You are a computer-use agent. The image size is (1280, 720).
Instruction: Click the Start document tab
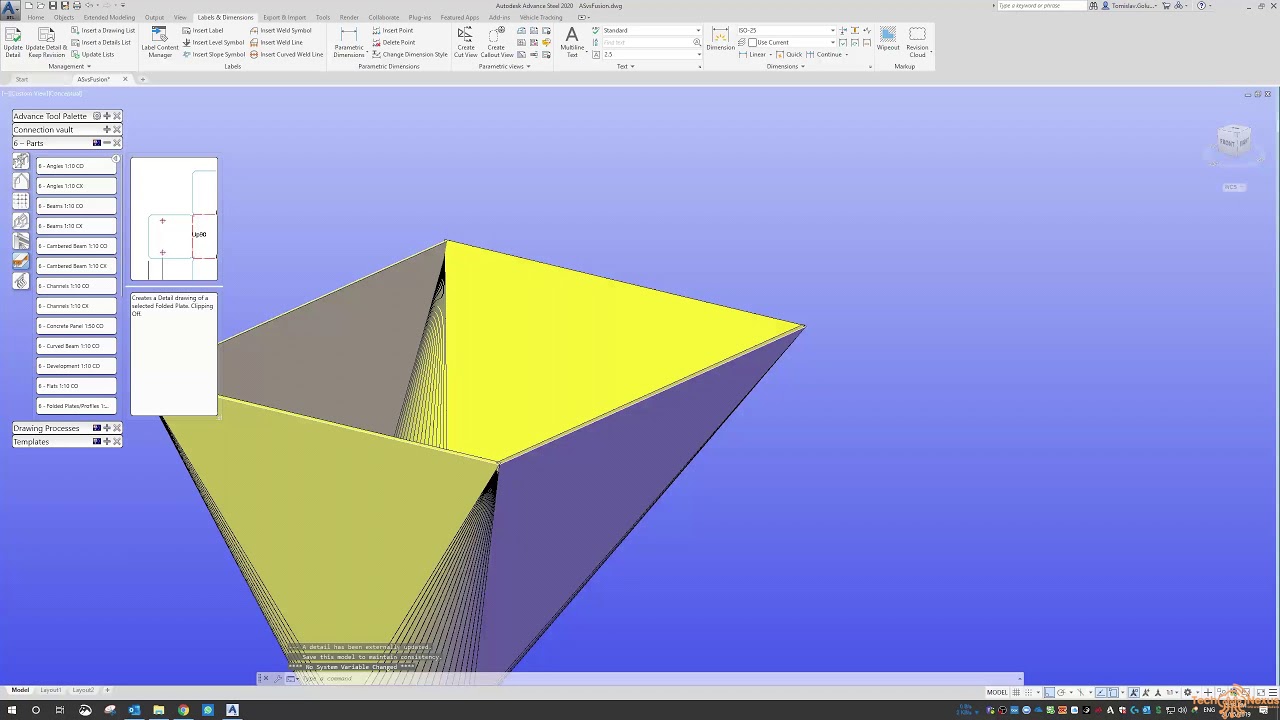tap(22, 79)
